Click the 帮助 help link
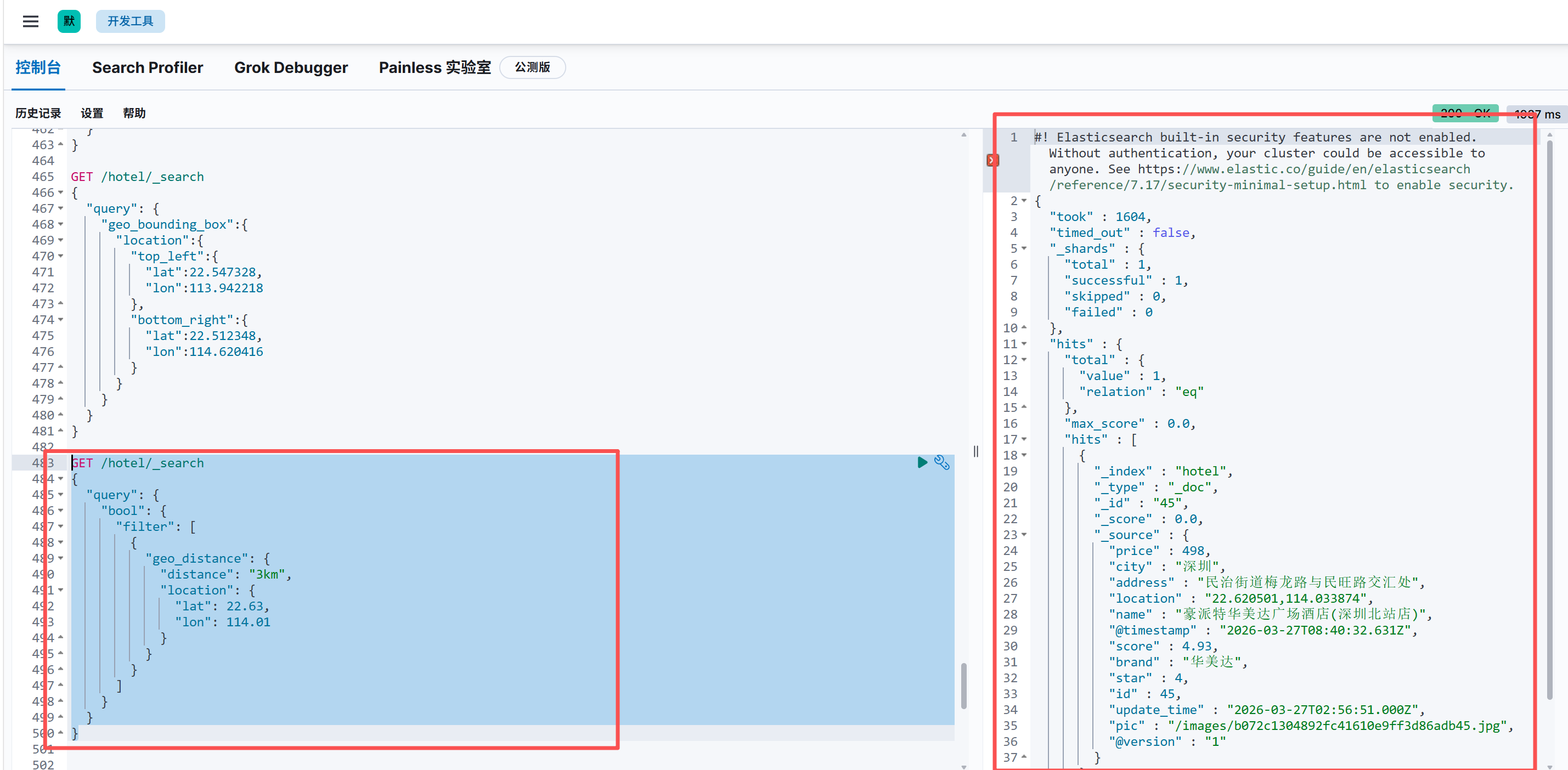Image resolution: width=1568 pixels, height=770 pixels. [x=134, y=113]
